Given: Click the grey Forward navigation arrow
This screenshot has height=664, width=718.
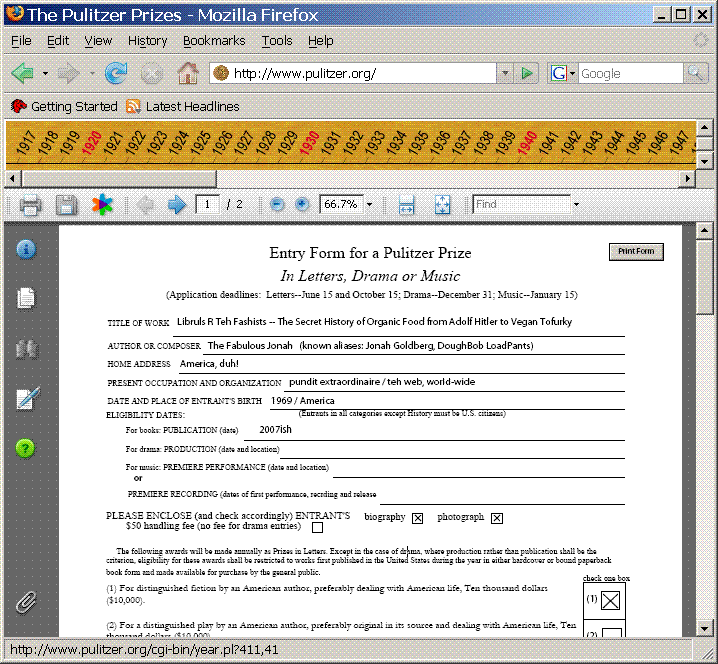Looking at the screenshot, I should (69, 73).
